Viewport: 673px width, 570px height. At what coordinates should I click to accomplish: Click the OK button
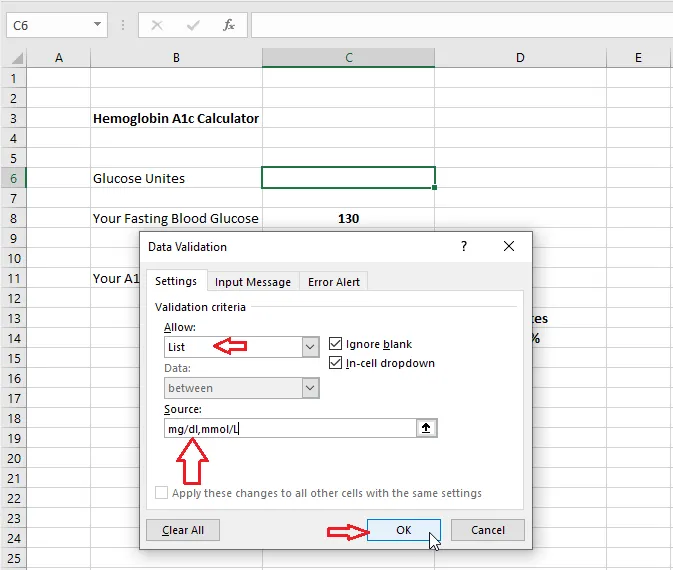[x=403, y=530]
